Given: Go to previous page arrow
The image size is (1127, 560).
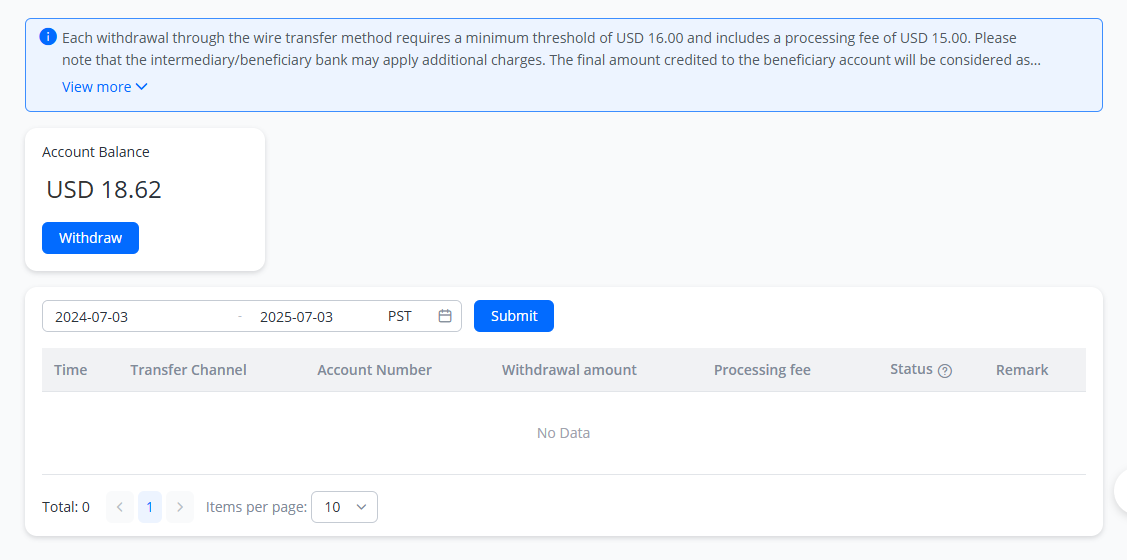Looking at the screenshot, I should tap(119, 507).
